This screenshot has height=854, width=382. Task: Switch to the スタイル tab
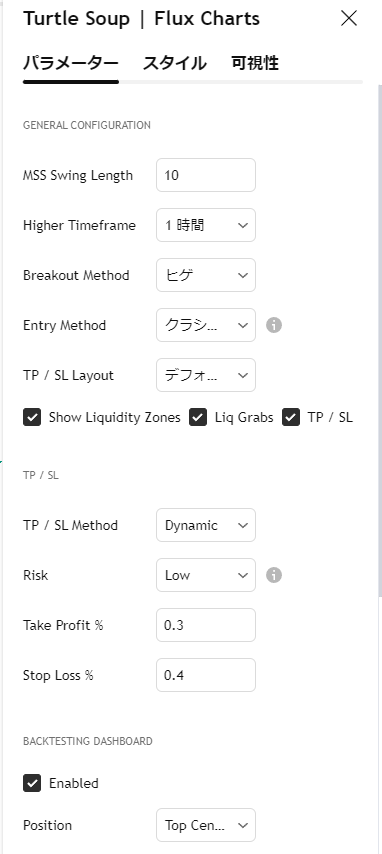pos(174,63)
